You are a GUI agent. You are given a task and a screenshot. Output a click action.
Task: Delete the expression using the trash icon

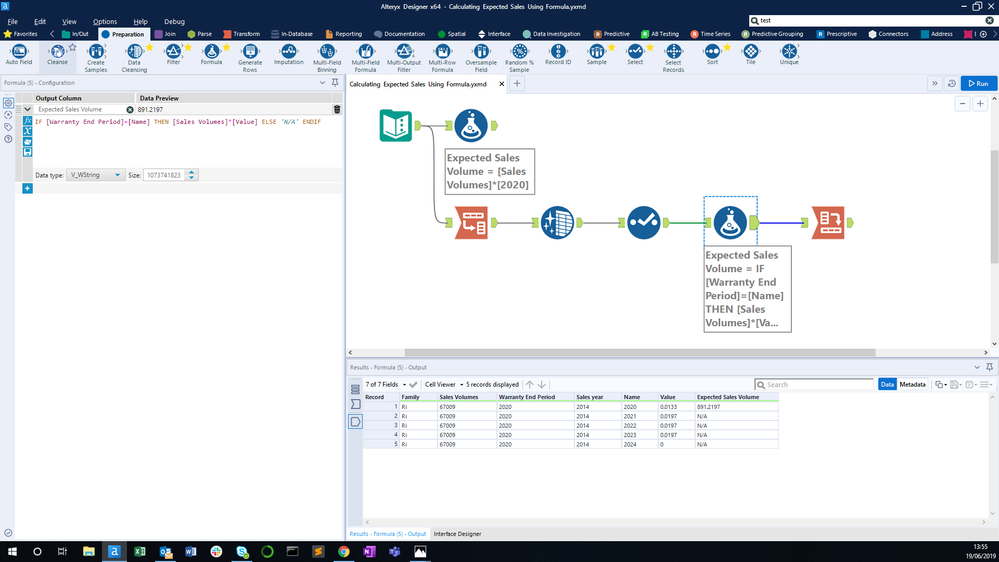(x=337, y=109)
